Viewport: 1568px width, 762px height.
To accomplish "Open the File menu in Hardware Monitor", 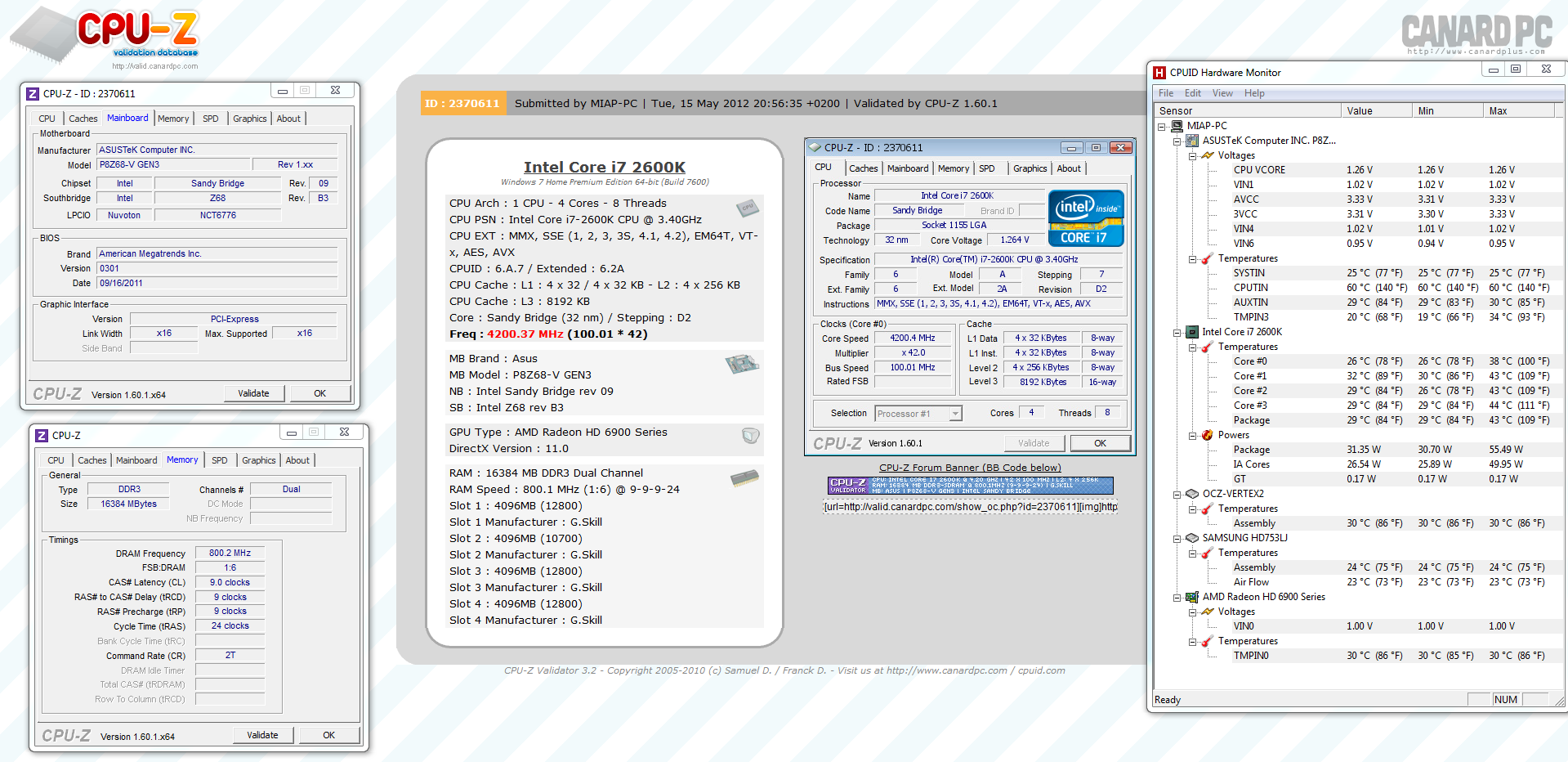I will (x=1166, y=93).
